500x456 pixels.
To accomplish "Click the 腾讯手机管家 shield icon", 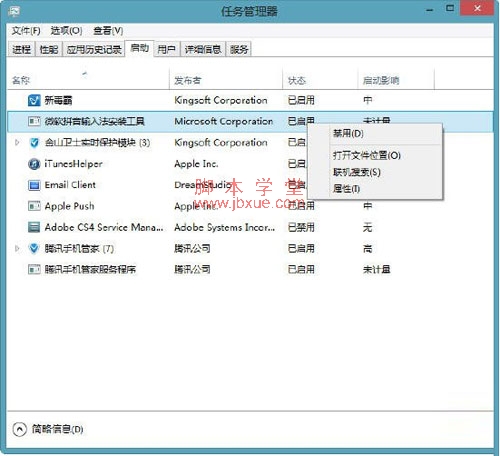I will click(x=34, y=248).
